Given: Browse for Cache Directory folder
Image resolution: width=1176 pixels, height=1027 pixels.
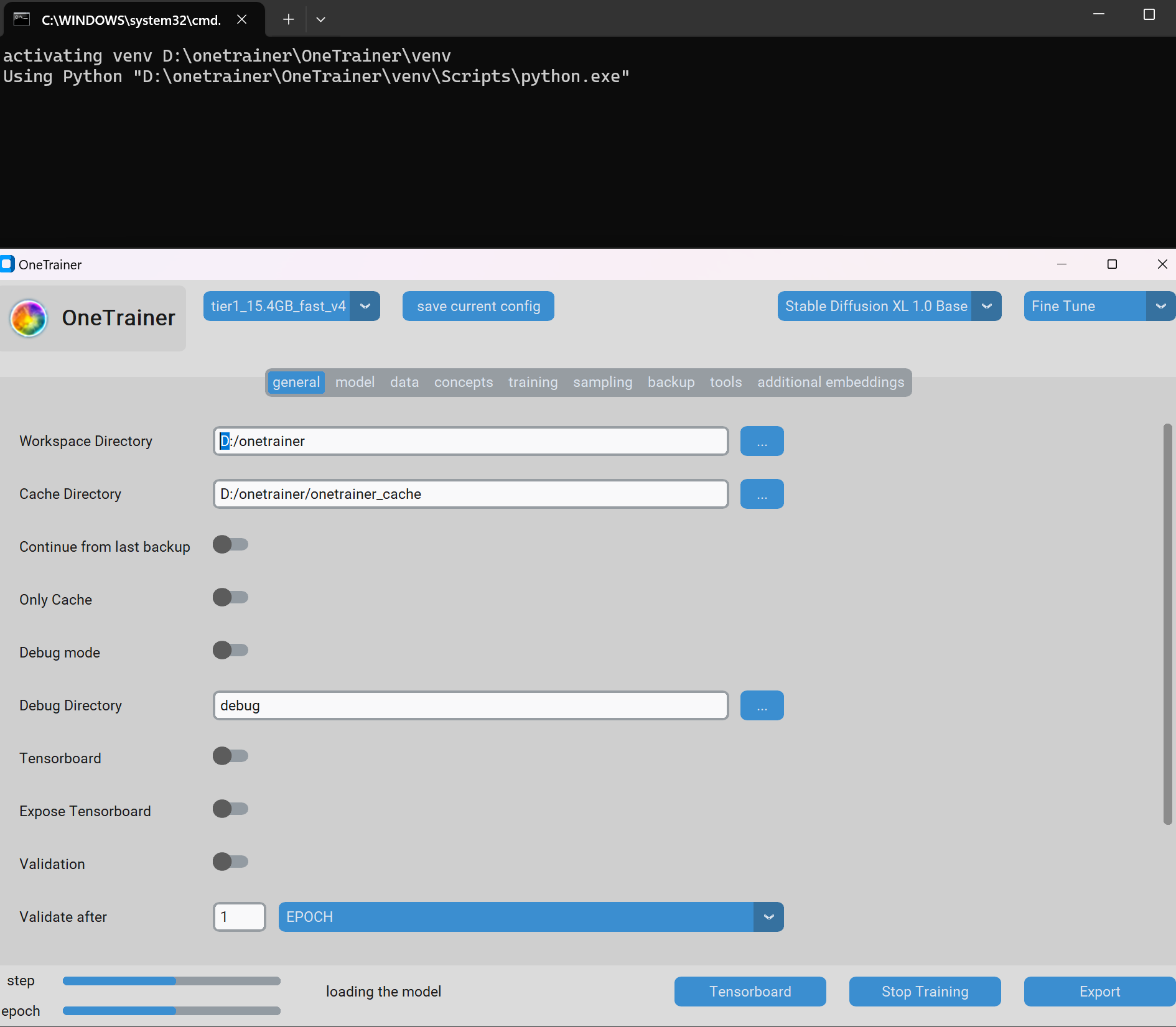Looking at the screenshot, I should tap(762, 494).
